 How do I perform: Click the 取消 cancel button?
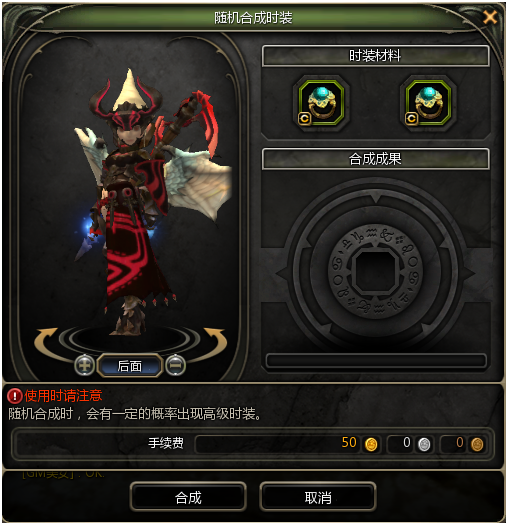click(318, 497)
